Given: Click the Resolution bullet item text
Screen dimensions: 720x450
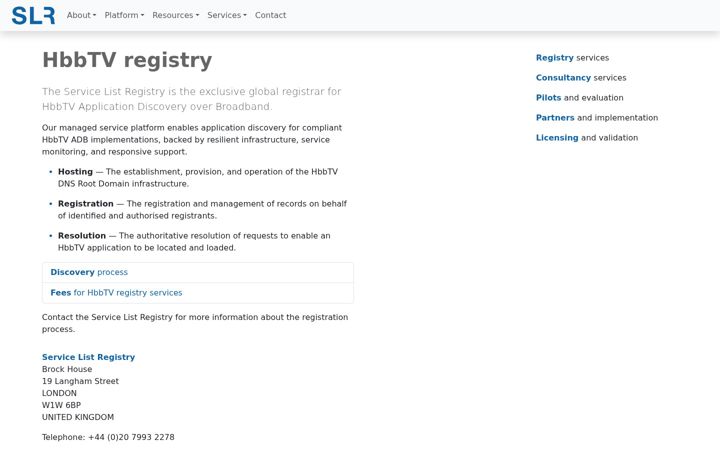Looking at the screenshot, I should [x=194, y=242].
